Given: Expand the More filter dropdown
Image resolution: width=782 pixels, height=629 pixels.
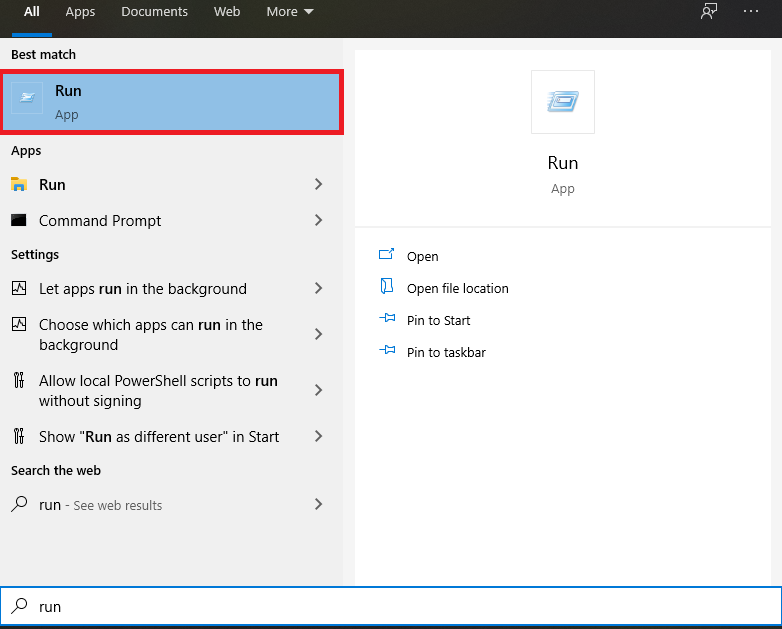Looking at the screenshot, I should (290, 12).
